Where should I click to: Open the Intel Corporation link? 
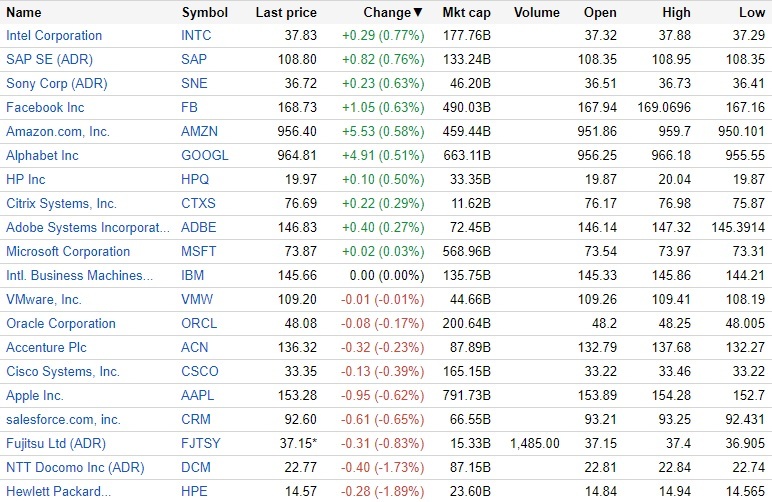click(54, 36)
